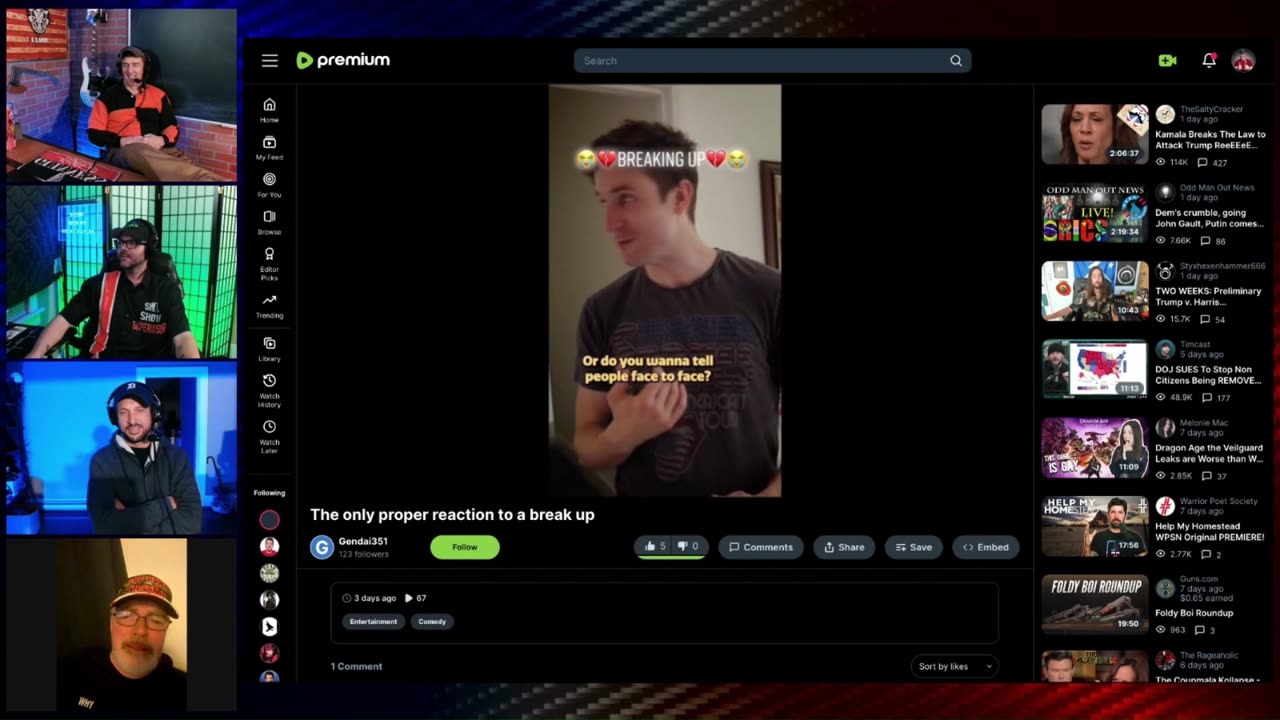The image size is (1280, 720).
Task: Click 'Dem's crumble, going John Gault' title
Action: (1210, 218)
